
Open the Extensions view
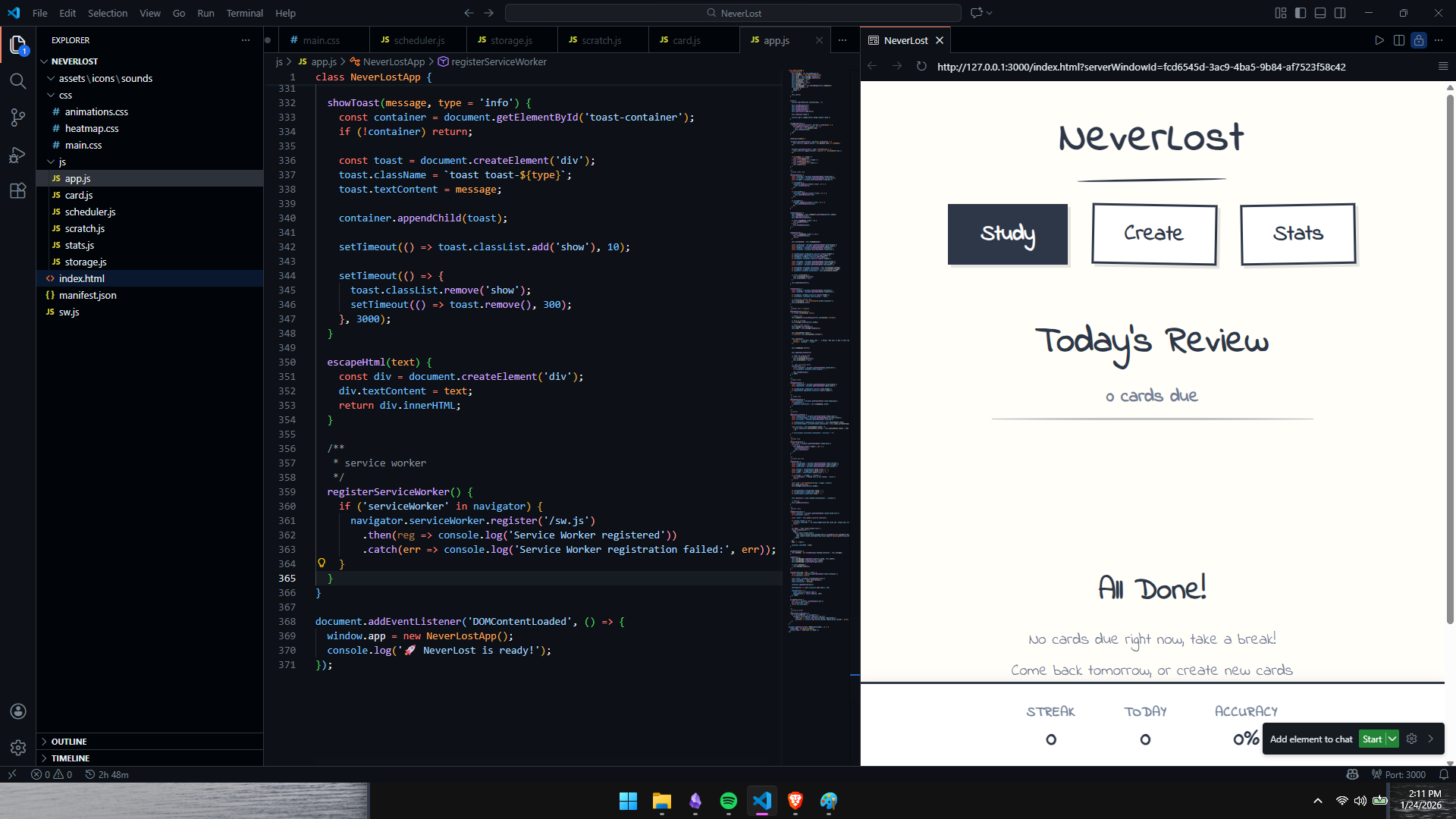[x=17, y=191]
